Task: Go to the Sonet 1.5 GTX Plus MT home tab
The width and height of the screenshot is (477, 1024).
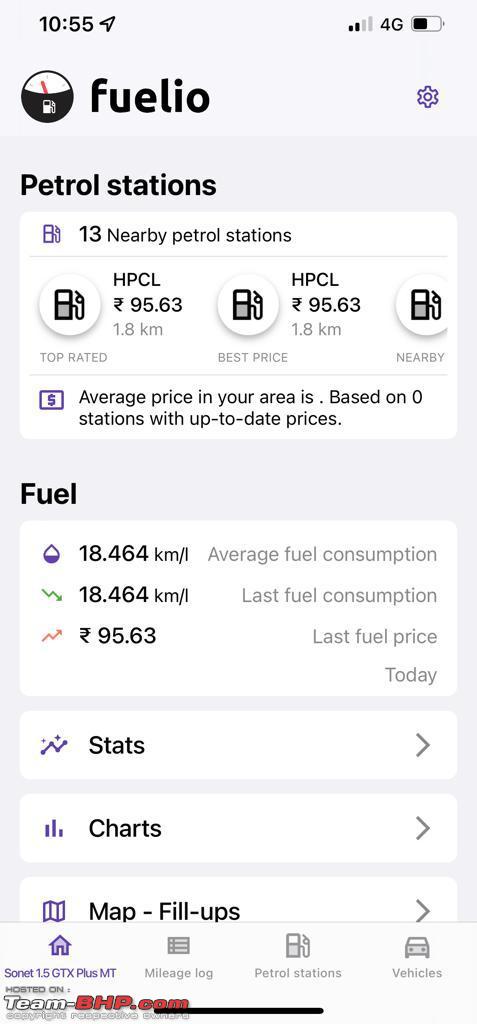Action: pos(60,958)
